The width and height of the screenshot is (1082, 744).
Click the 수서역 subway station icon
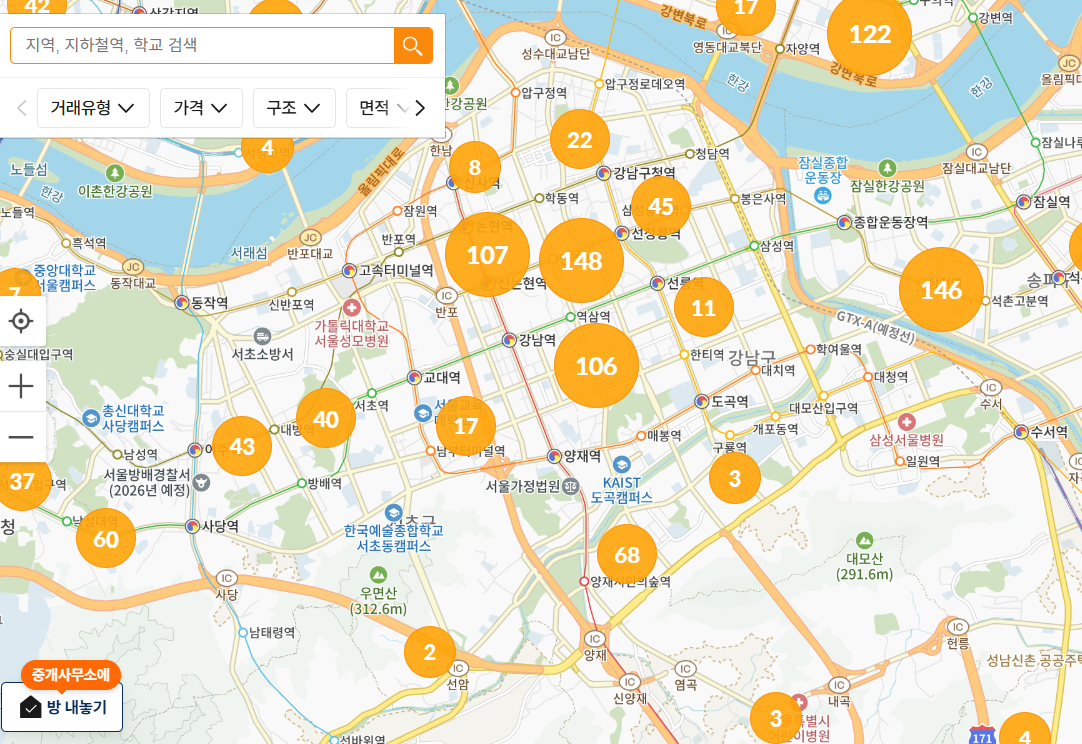pyautogui.click(x=1021, y=432)
